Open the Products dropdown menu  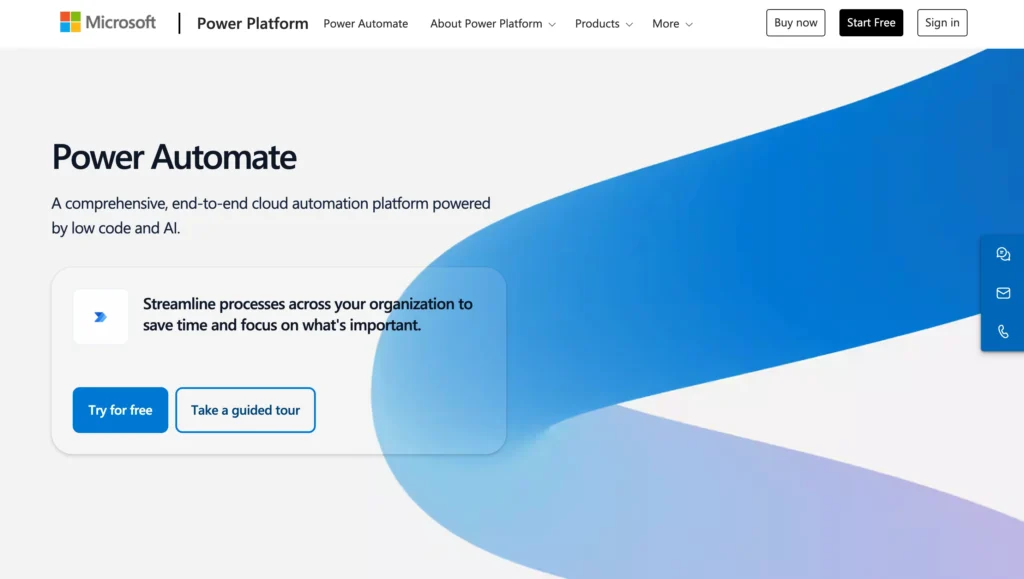click(x=603, y=23)
